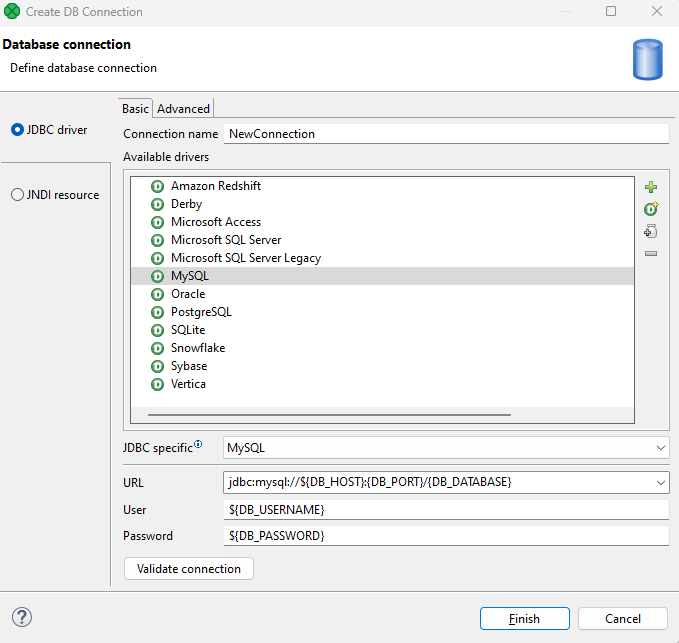This screenshot has height=643, width=679.
Task: Click the Sybase driver icon
Action: (157, 366)
